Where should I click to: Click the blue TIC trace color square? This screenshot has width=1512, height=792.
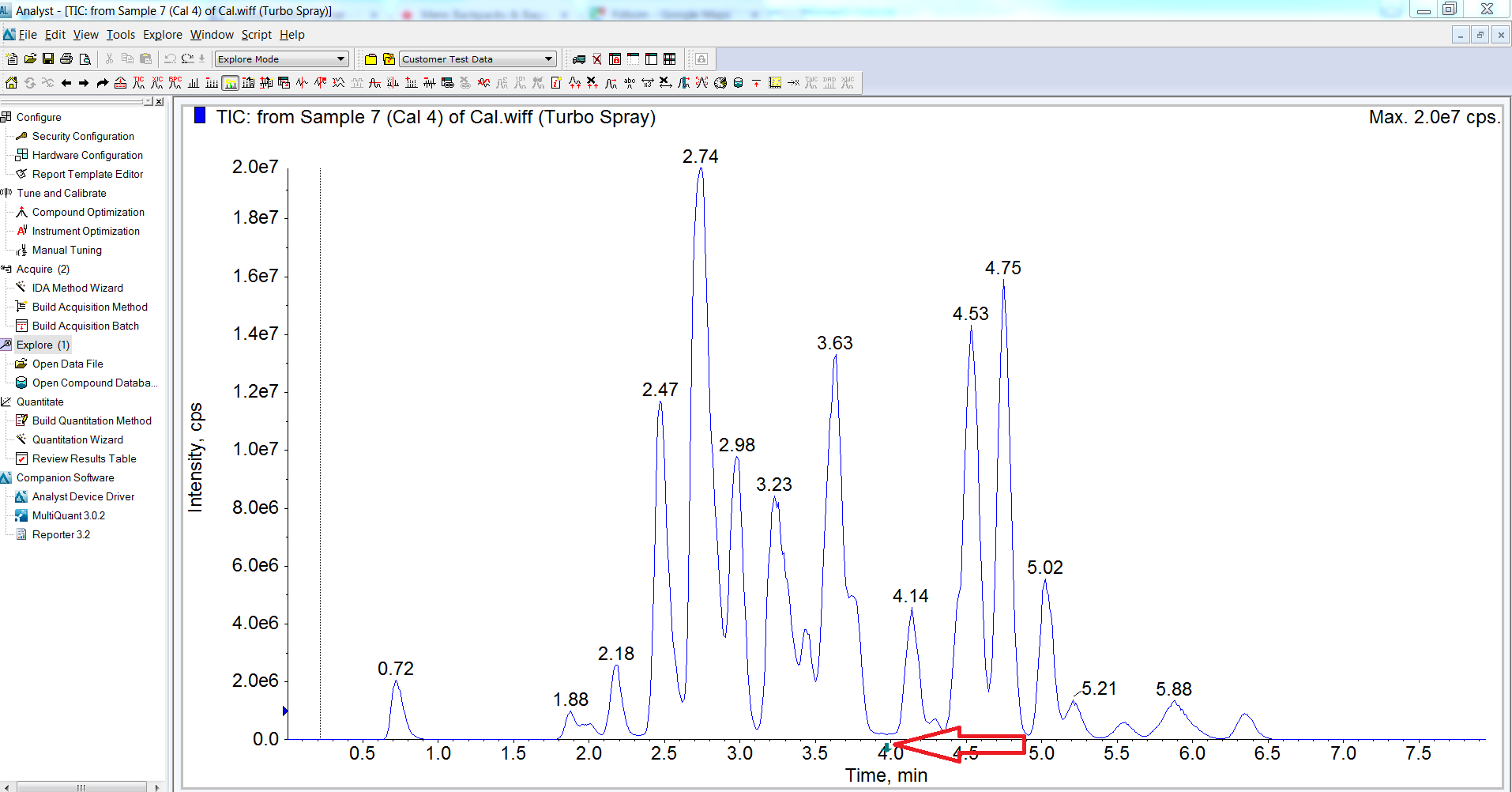point(200,116)
